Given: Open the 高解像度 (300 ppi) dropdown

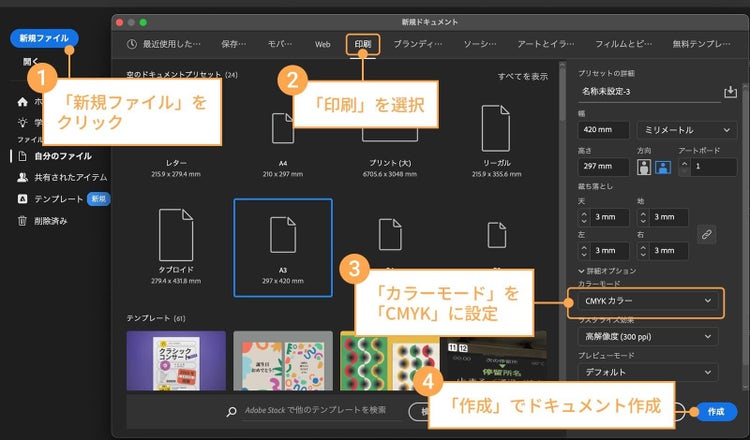Looking at the screenshot, I should [648, 337].
